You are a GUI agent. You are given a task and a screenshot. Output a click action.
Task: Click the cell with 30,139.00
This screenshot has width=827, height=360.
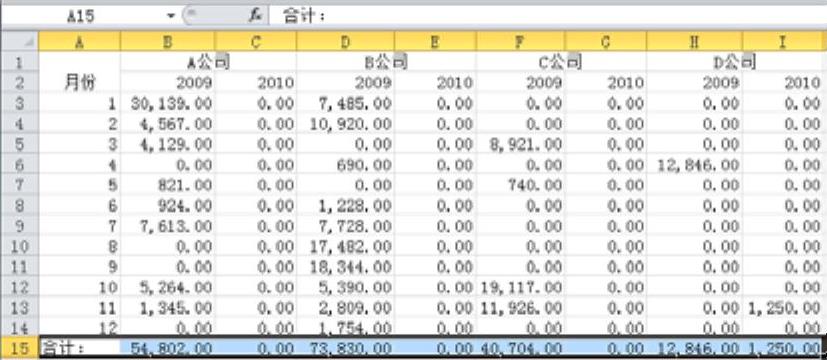tap(168, 103)
